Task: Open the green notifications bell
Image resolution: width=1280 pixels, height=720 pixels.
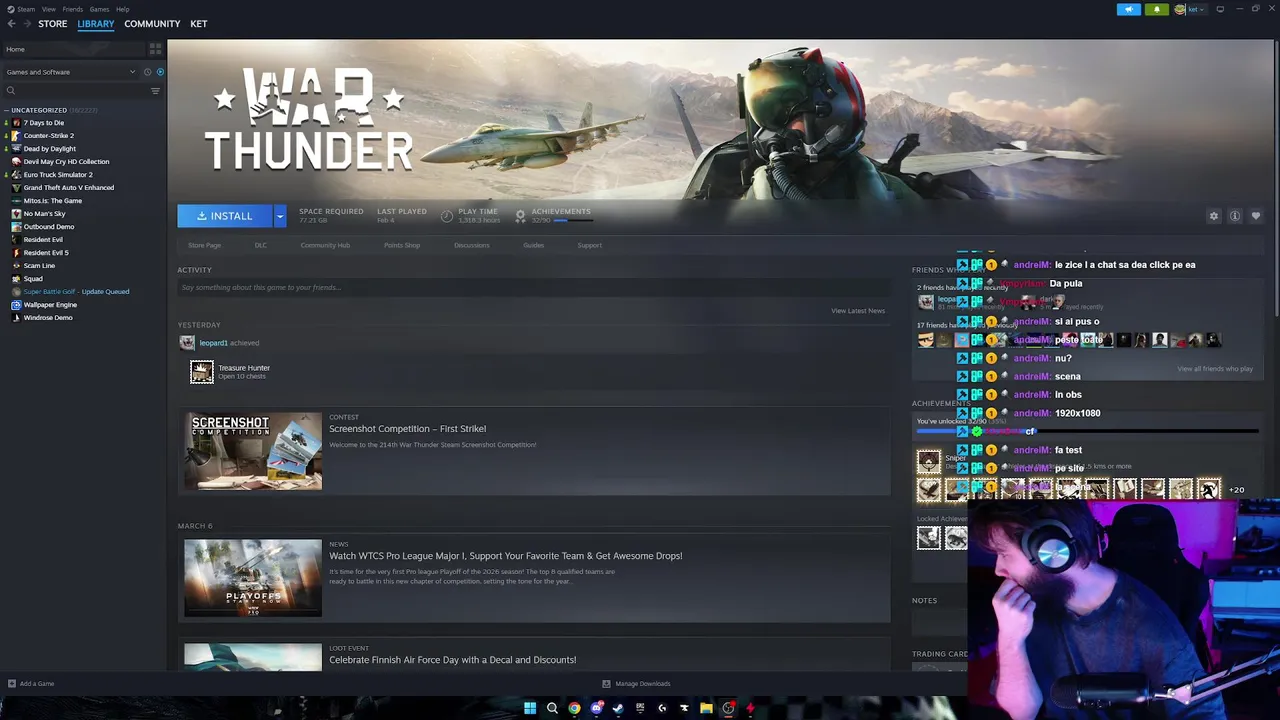Action: click(x=1157, y=9)
